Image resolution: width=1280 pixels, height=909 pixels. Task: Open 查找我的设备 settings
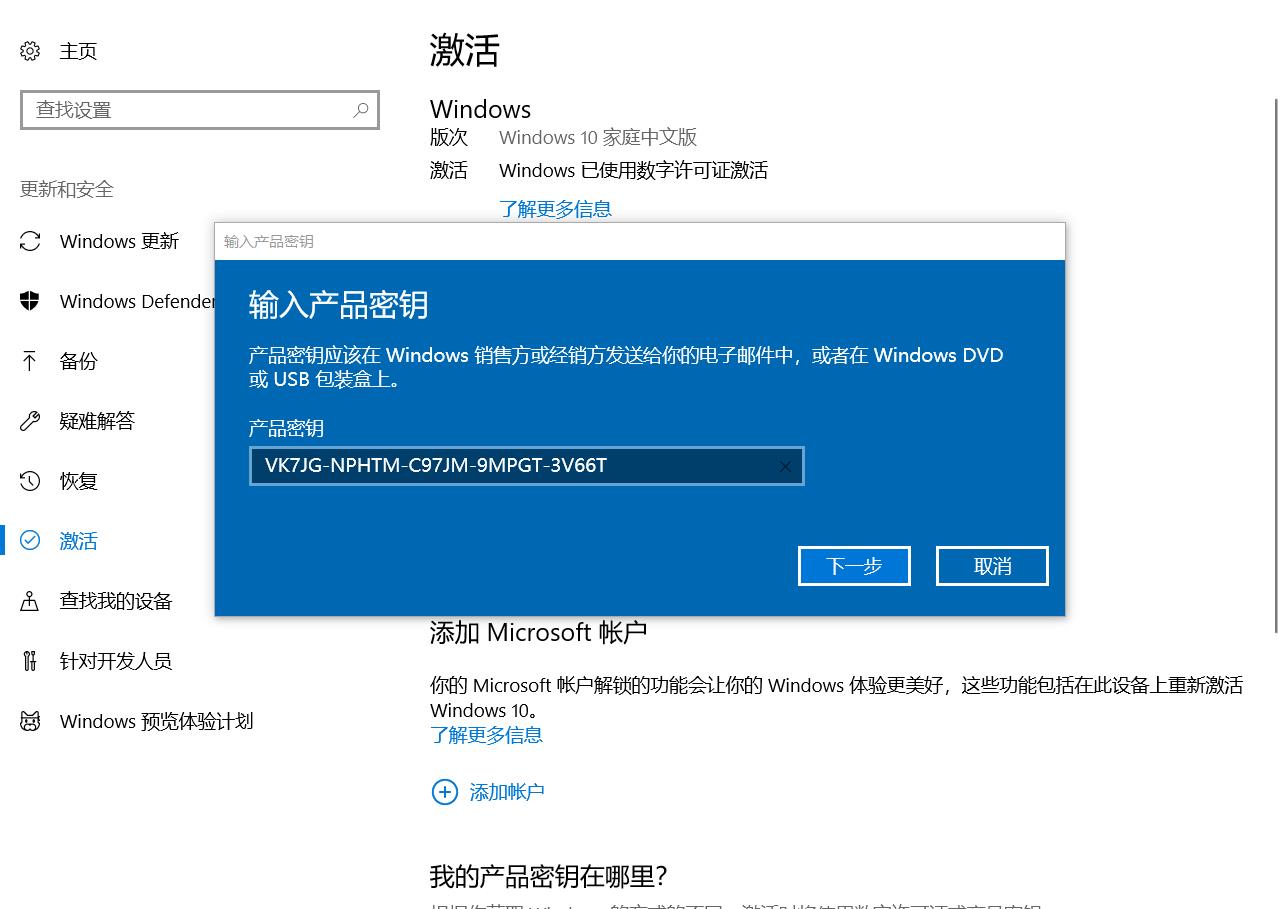(x=116, y=601)
